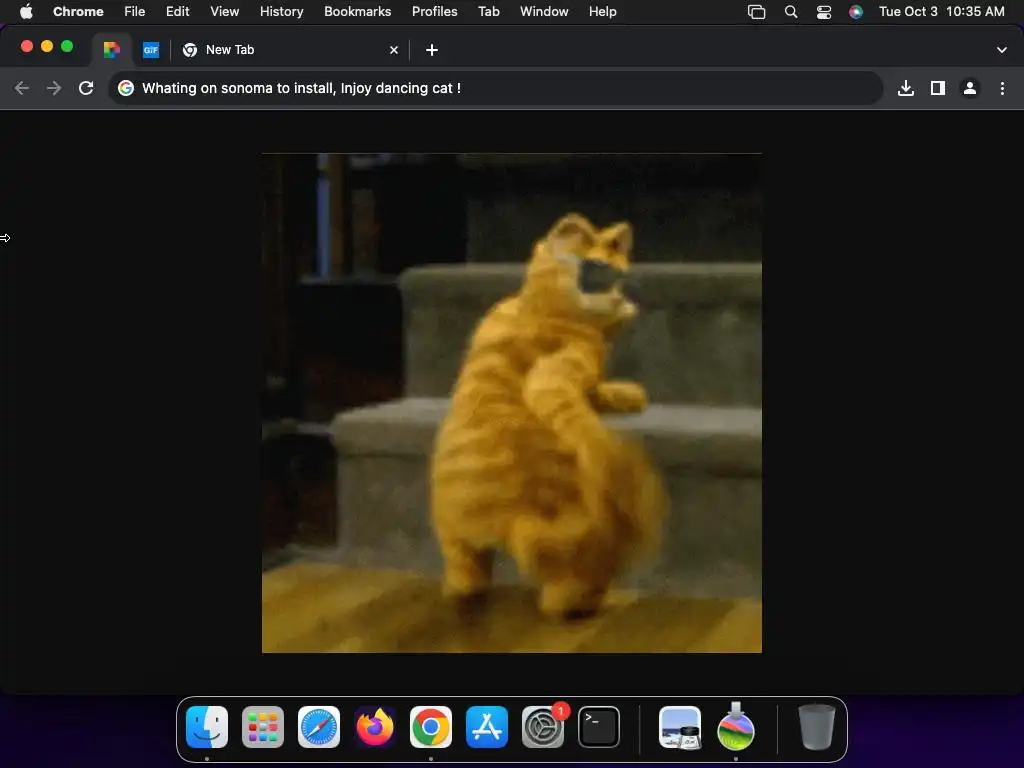
Task: Open Chrome three-dot menu
Action: (x=1002, y=88)
